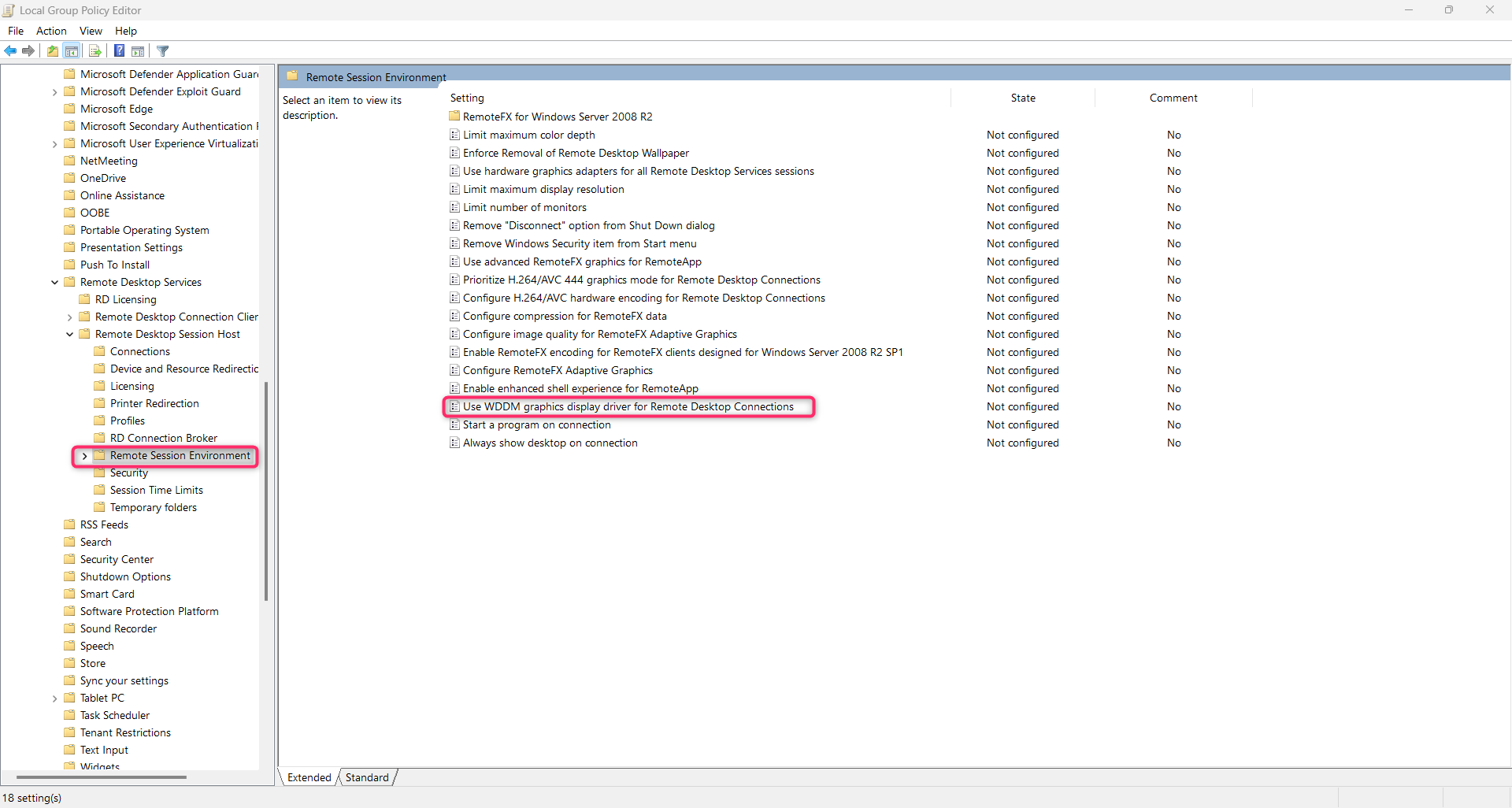Toggle the action pane icon
The image size is (1512, 808).
click(138, 50)
